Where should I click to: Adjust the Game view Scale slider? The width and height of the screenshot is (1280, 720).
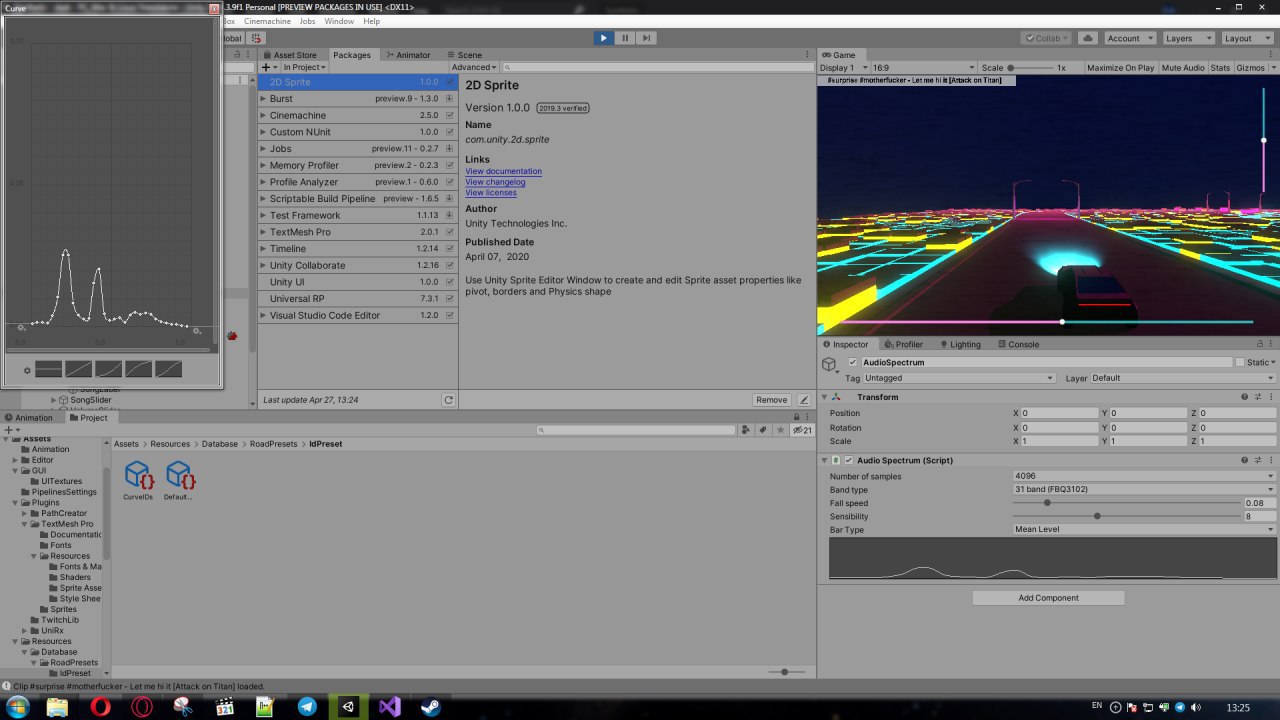pos(1030,68)
